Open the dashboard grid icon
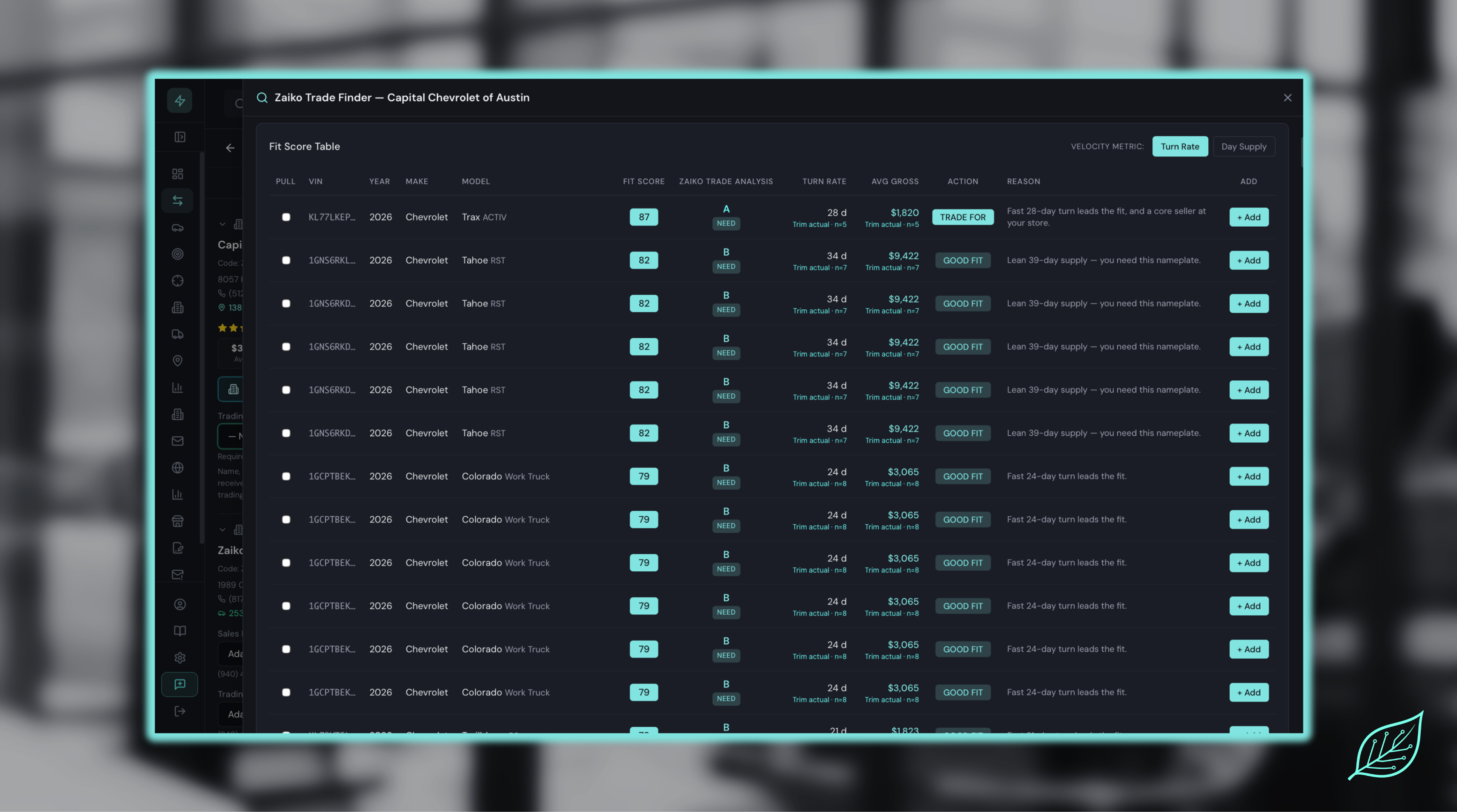The height and width of the screenshot is (812, 1457). click(x=178, y=174)
